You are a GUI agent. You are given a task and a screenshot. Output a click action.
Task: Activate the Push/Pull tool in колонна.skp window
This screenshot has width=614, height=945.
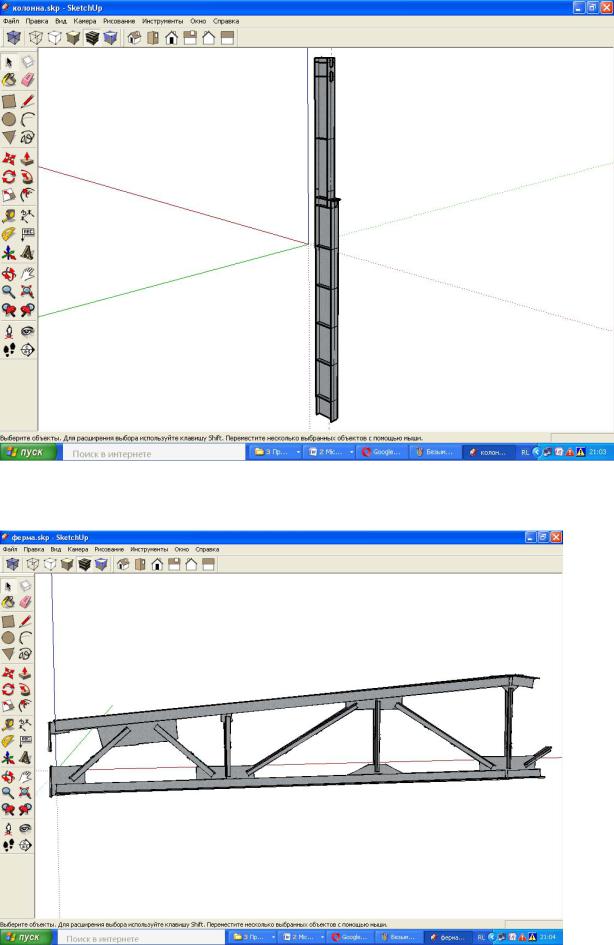(x=27, y=159)
